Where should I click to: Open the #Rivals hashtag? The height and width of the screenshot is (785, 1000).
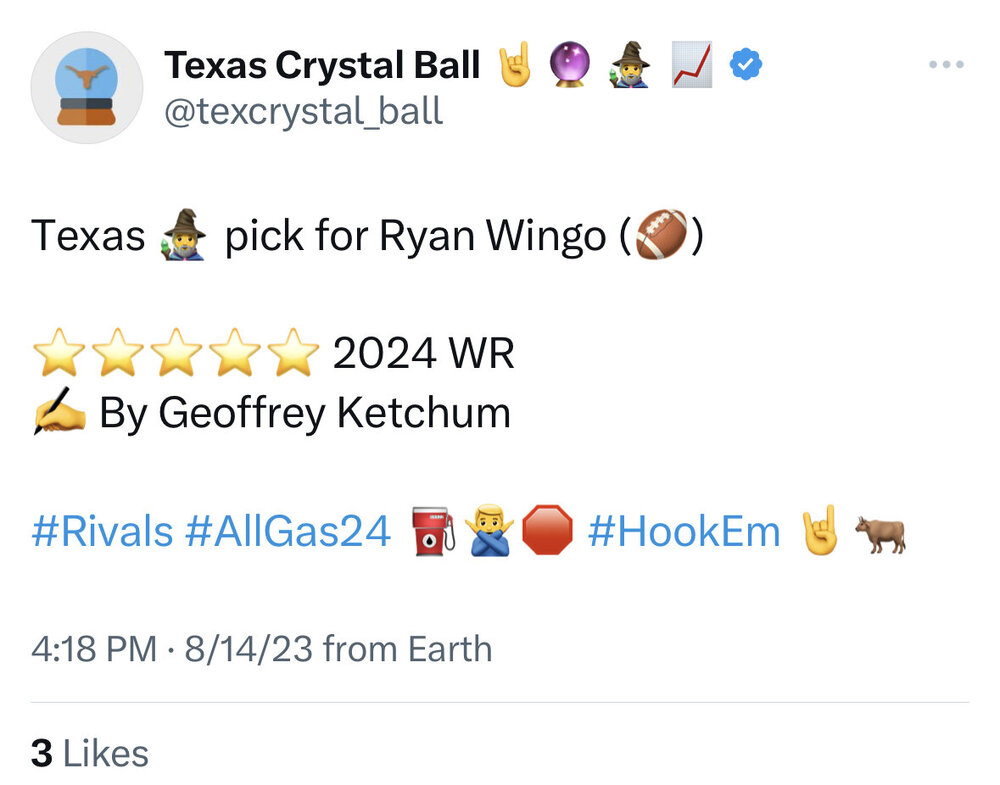coord(102,532)
